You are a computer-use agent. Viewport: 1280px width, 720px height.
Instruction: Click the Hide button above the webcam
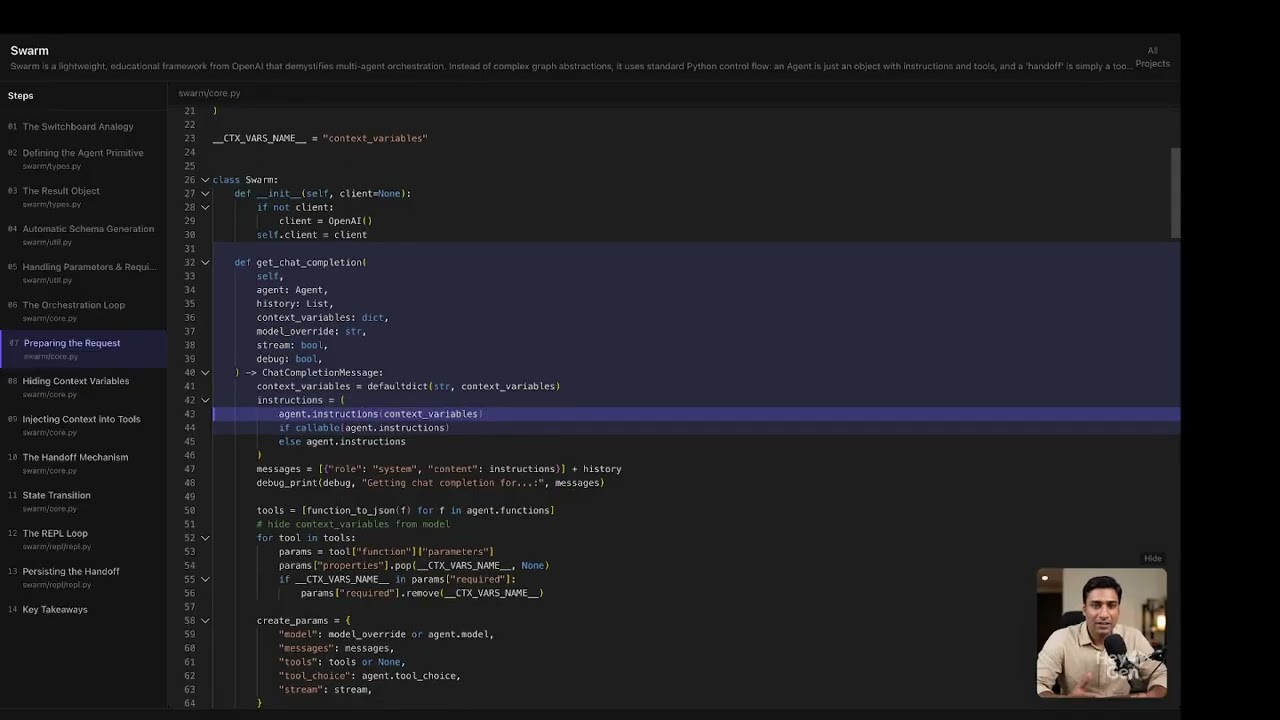pyautogui.click(x=1152, y=559)
